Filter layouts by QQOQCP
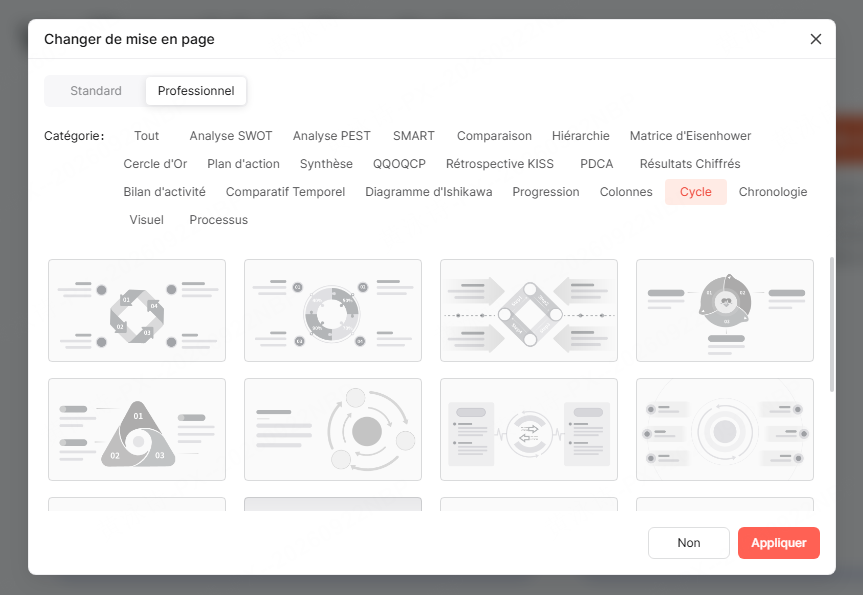The height and width of the screenshot is (595, 863). (x=399, y=164)
